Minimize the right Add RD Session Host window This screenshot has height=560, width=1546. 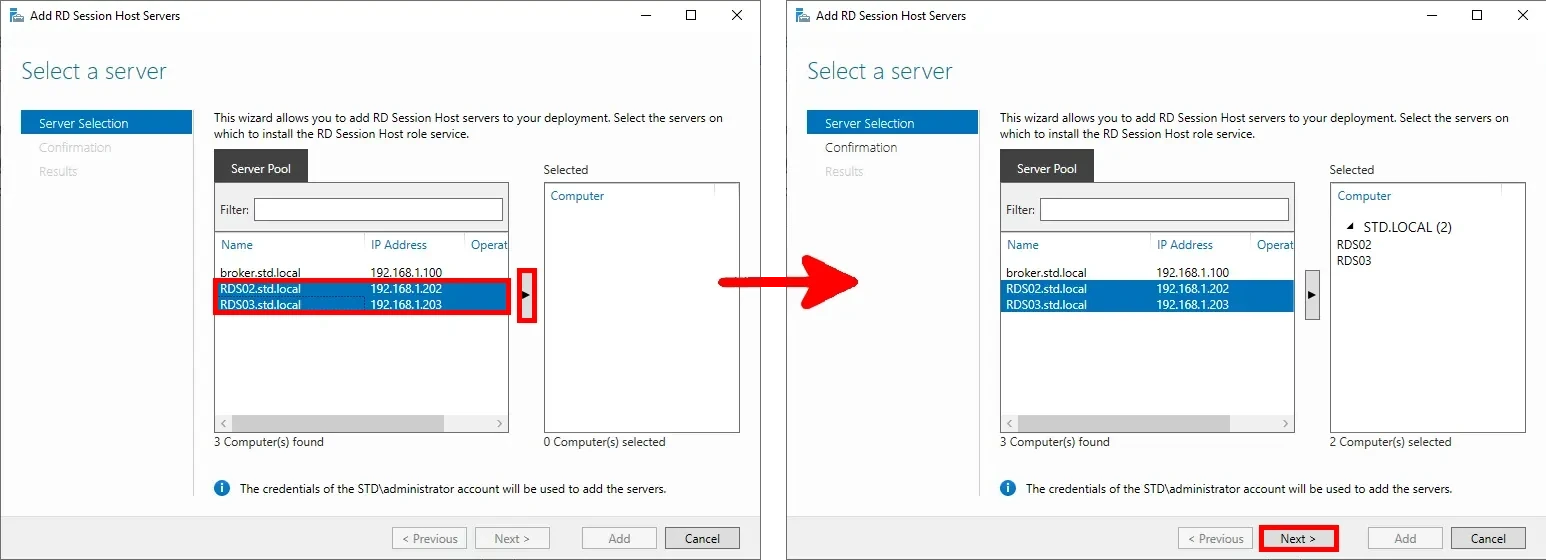1431,15
